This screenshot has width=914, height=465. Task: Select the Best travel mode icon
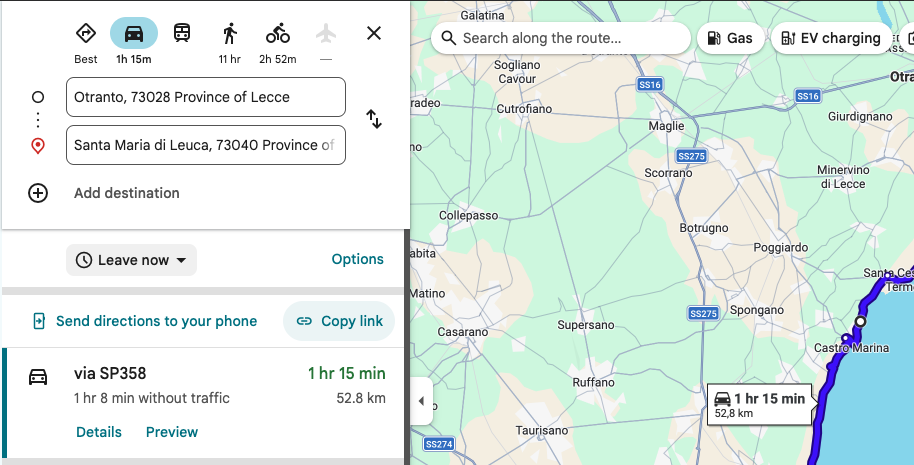(x=86, y=33)
